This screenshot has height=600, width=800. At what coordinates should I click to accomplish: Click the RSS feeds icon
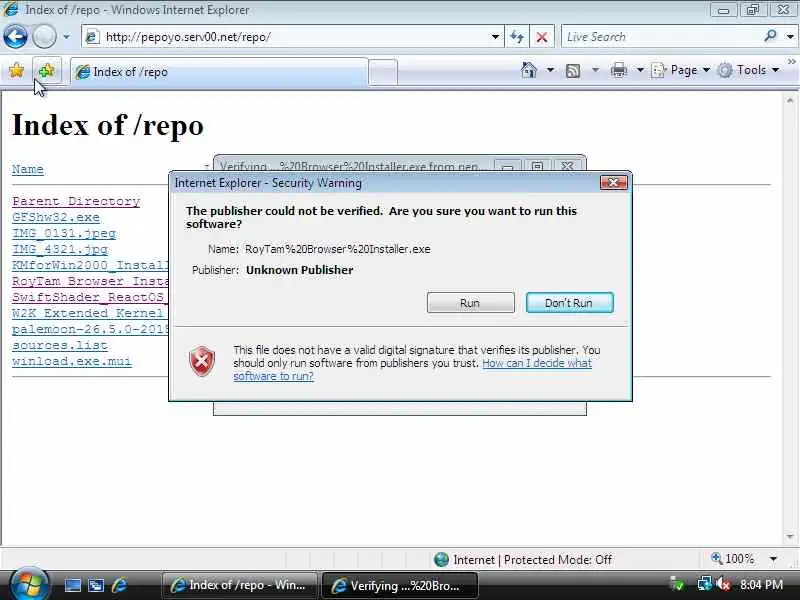click(x=573, y=70)
